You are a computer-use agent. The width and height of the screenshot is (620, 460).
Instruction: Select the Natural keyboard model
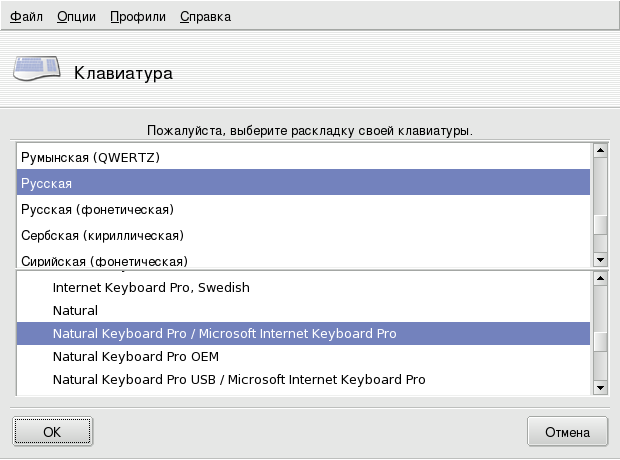pyautogui.click(x=75, y=311)
